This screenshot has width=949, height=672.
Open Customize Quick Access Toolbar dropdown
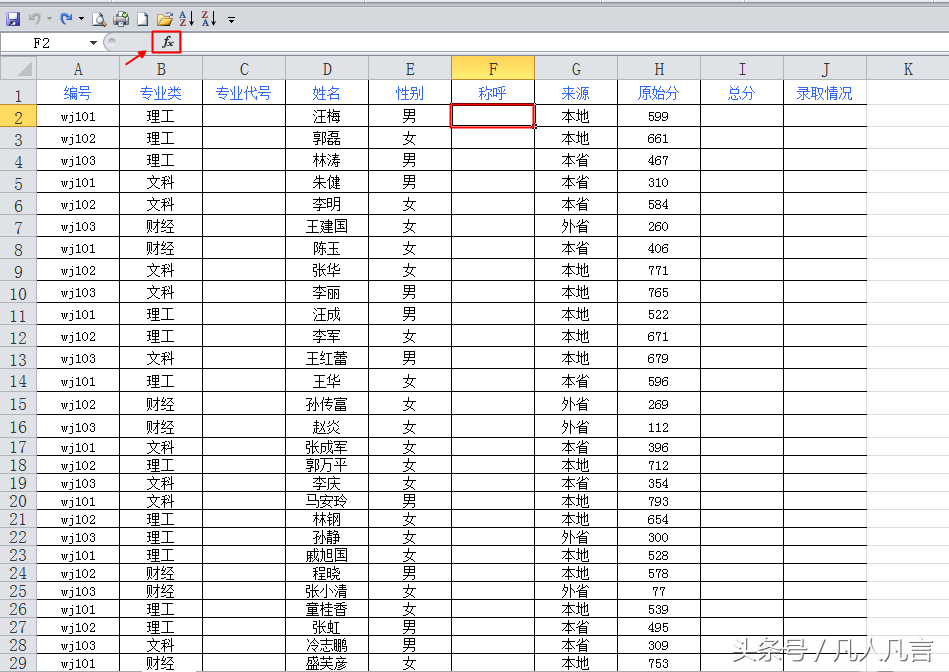[x=231, y=20]
